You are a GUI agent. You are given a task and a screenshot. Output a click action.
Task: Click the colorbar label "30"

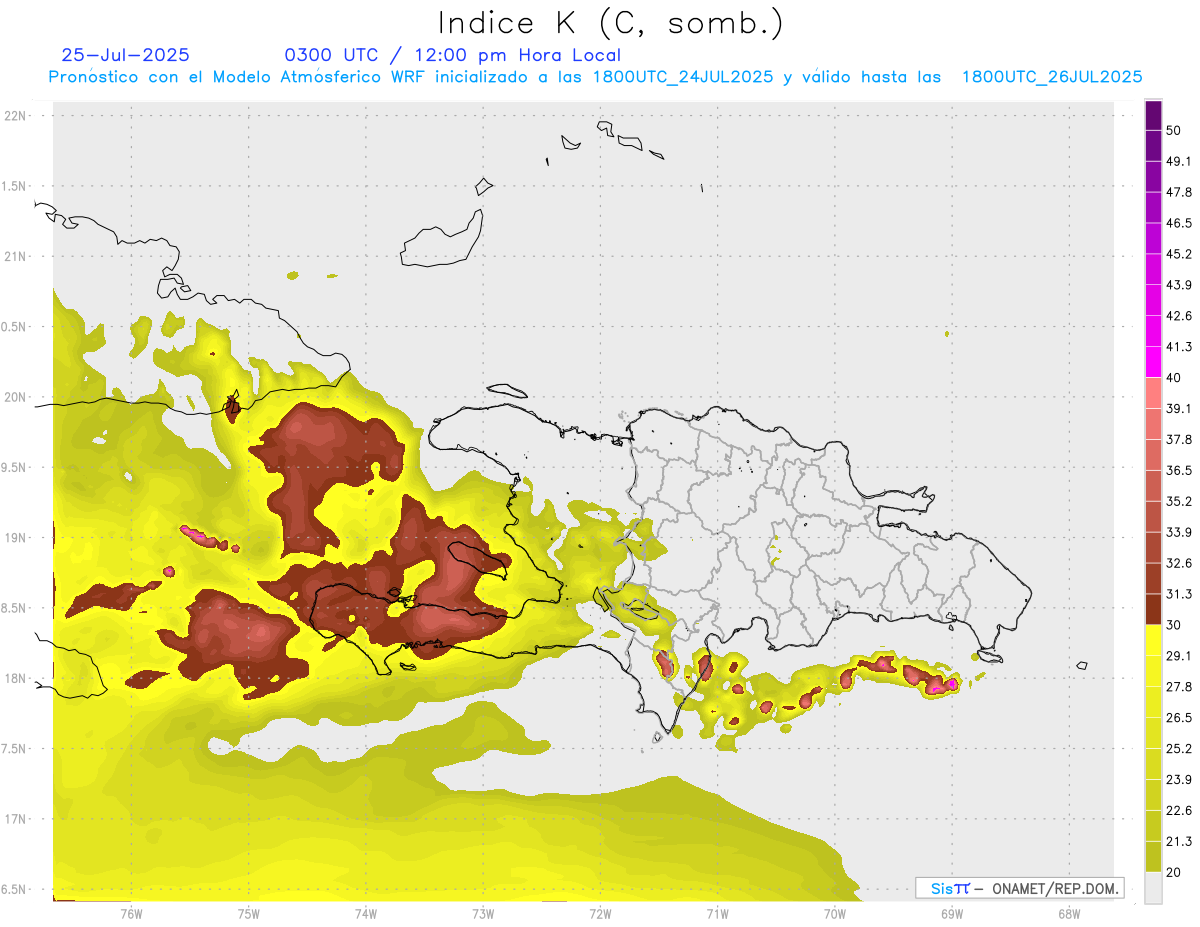point(1174,625)
